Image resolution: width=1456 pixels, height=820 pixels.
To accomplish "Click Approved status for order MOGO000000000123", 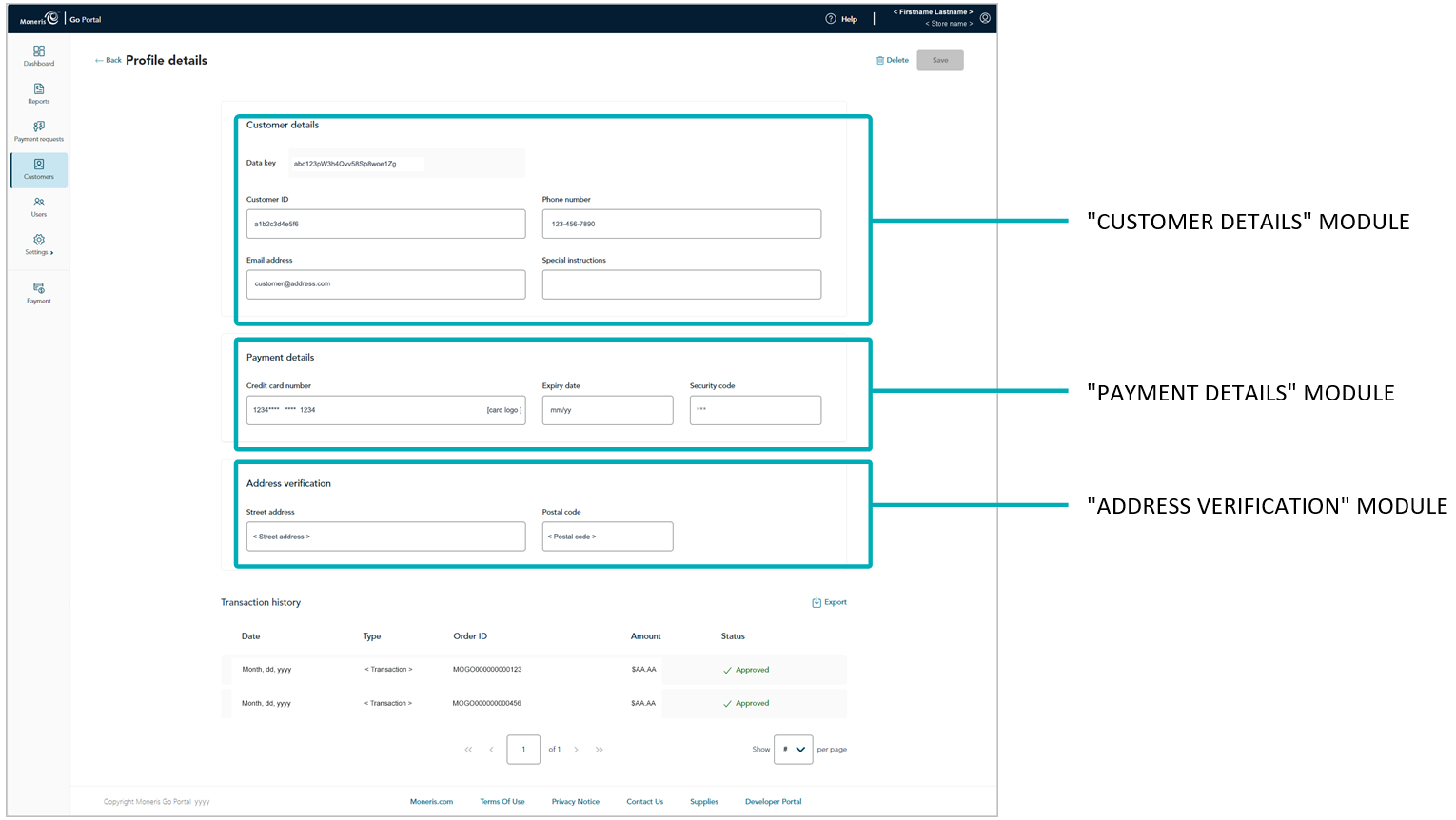I will [x=746, y=670].
